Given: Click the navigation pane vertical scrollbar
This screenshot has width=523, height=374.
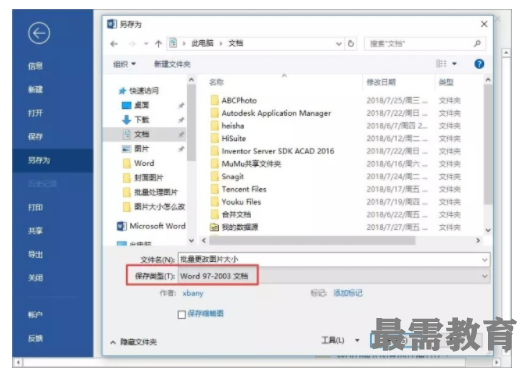Looking at the screenshot, I should pos(191,123).
